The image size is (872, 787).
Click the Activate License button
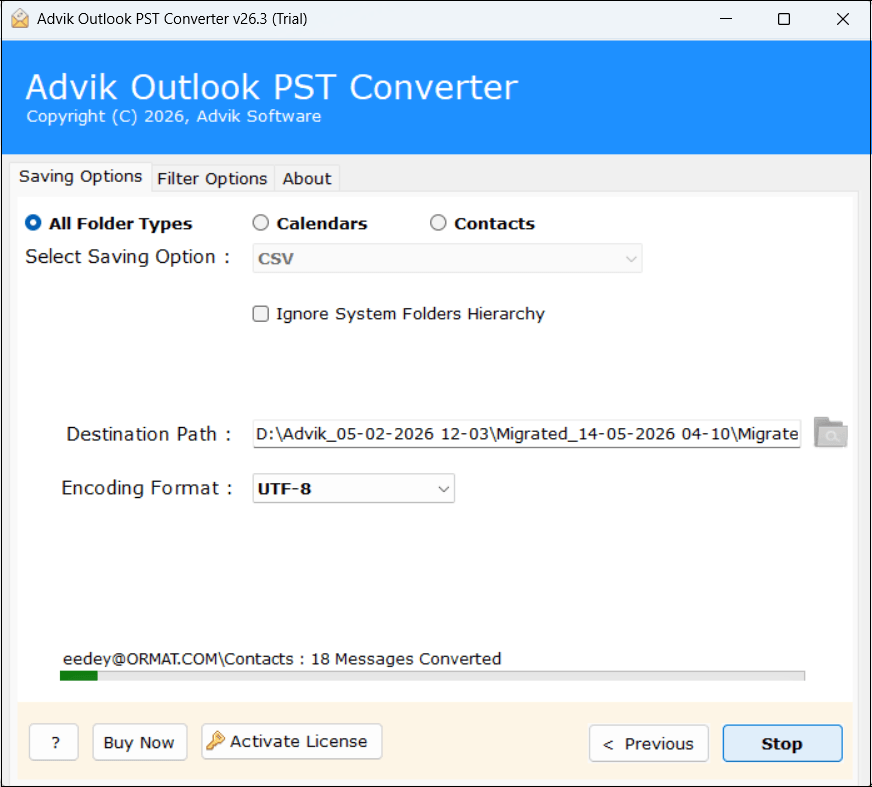tap(291, 741)
